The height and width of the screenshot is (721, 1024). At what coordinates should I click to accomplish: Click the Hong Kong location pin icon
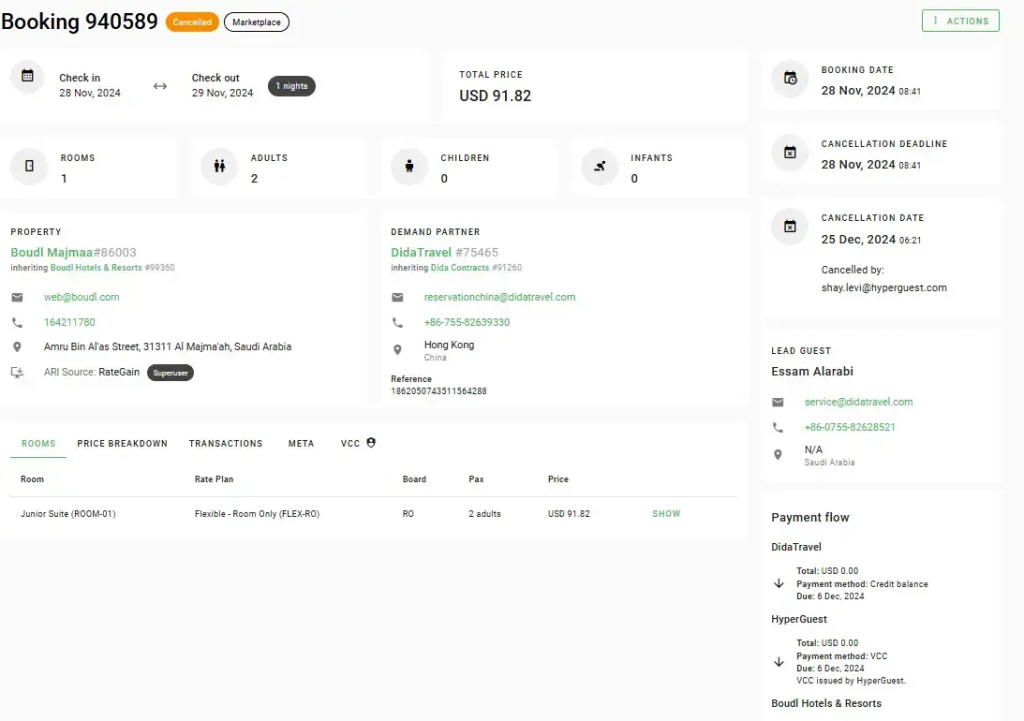397,350
